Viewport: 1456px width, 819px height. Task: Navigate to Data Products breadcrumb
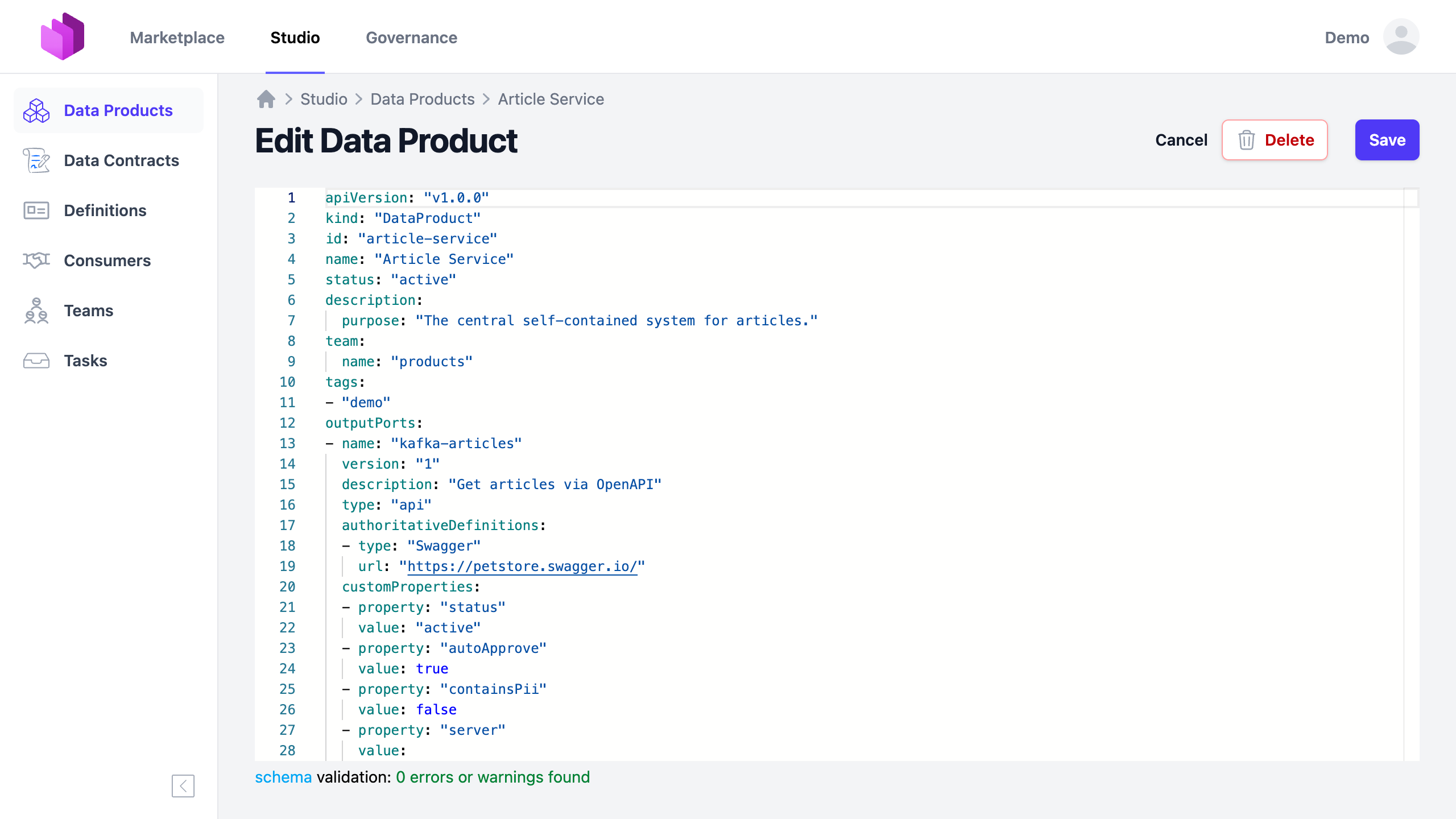tap(422, 99)
